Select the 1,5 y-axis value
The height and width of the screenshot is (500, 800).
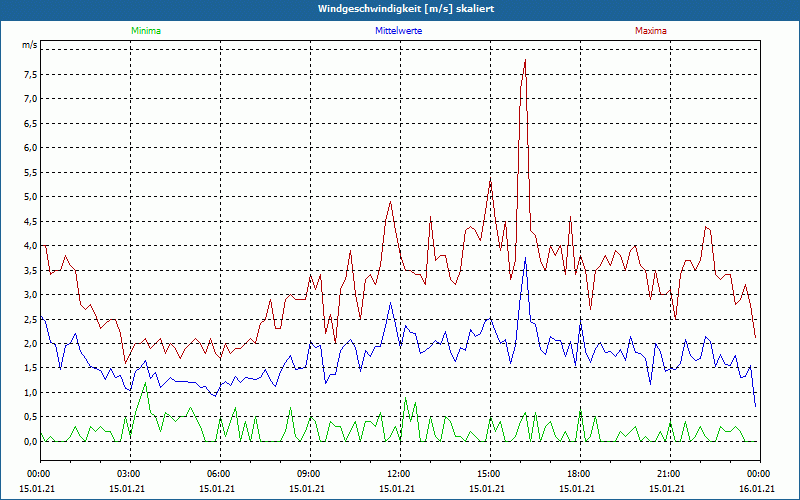(x=31, y=368)
